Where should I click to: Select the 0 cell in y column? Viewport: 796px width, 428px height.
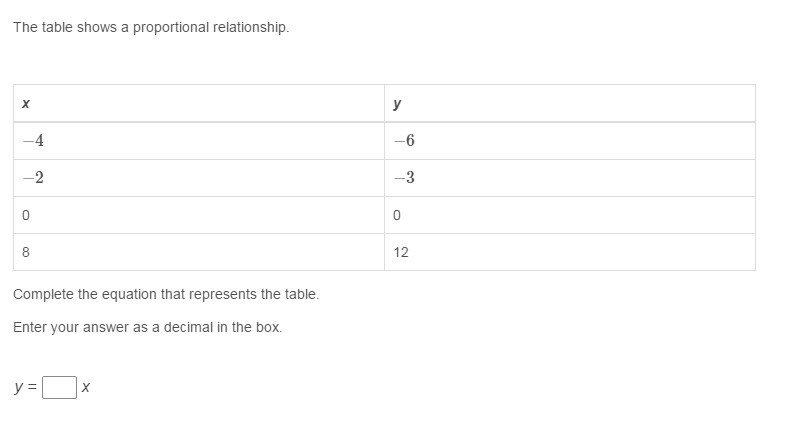(569, 215)
